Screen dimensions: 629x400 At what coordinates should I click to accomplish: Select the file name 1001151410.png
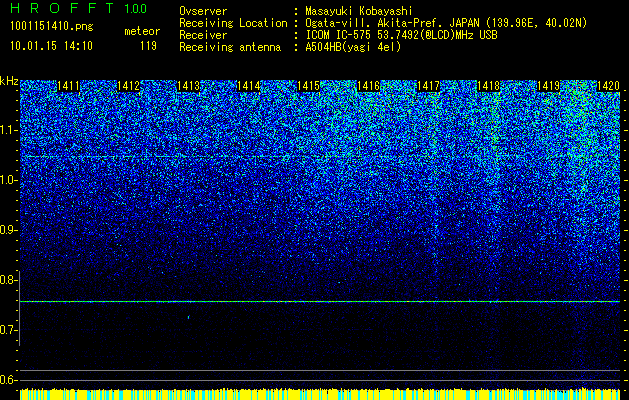[x=52, y=26]
